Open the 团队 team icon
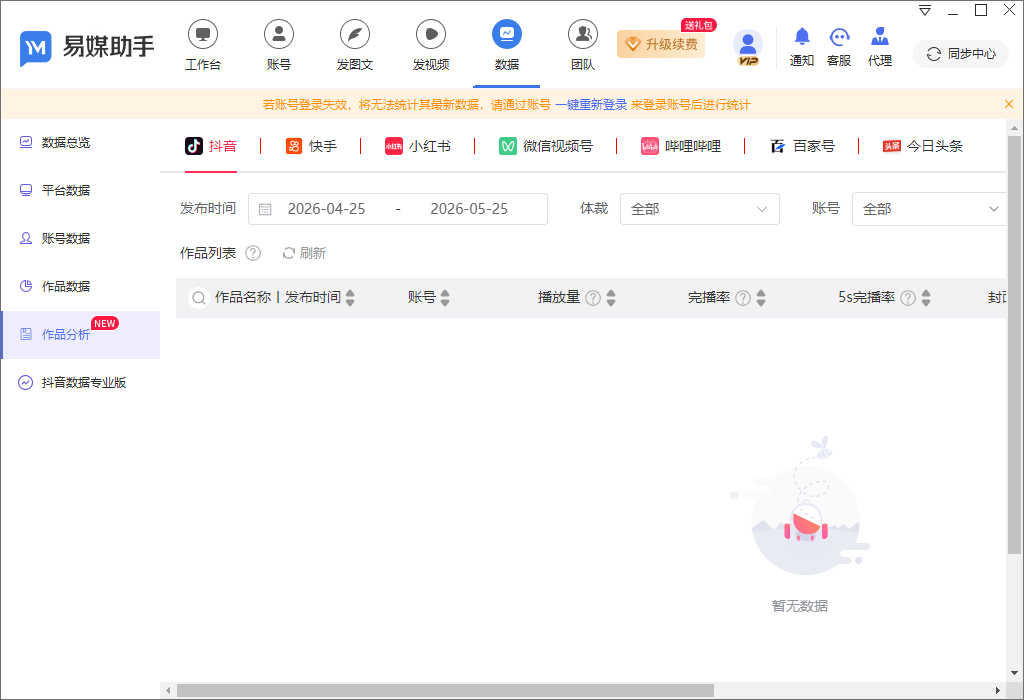The width and height of the screenshot is (1024, 700). [583, 35]
